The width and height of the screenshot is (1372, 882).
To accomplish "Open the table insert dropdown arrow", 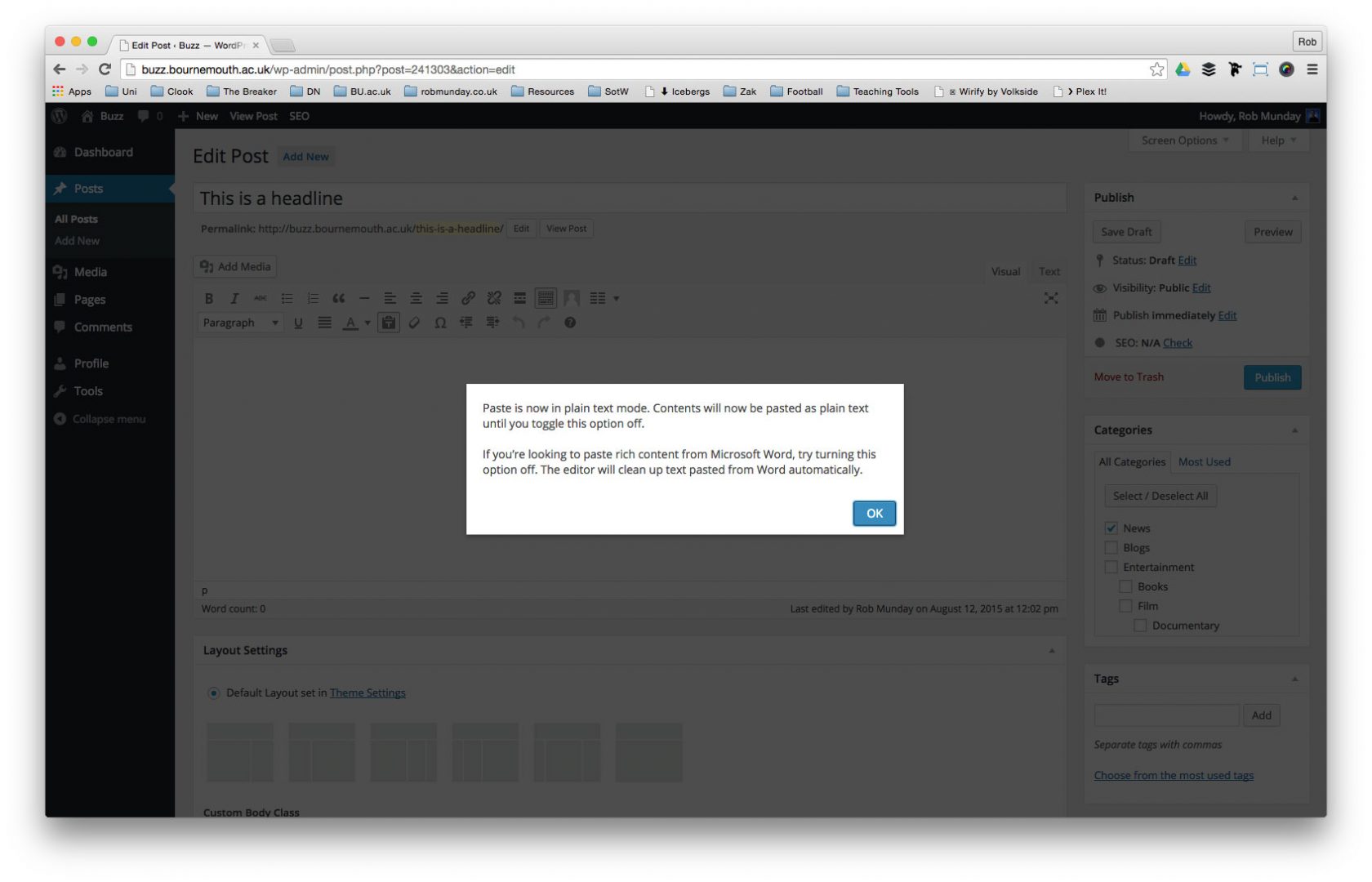I will click(617, 299).
